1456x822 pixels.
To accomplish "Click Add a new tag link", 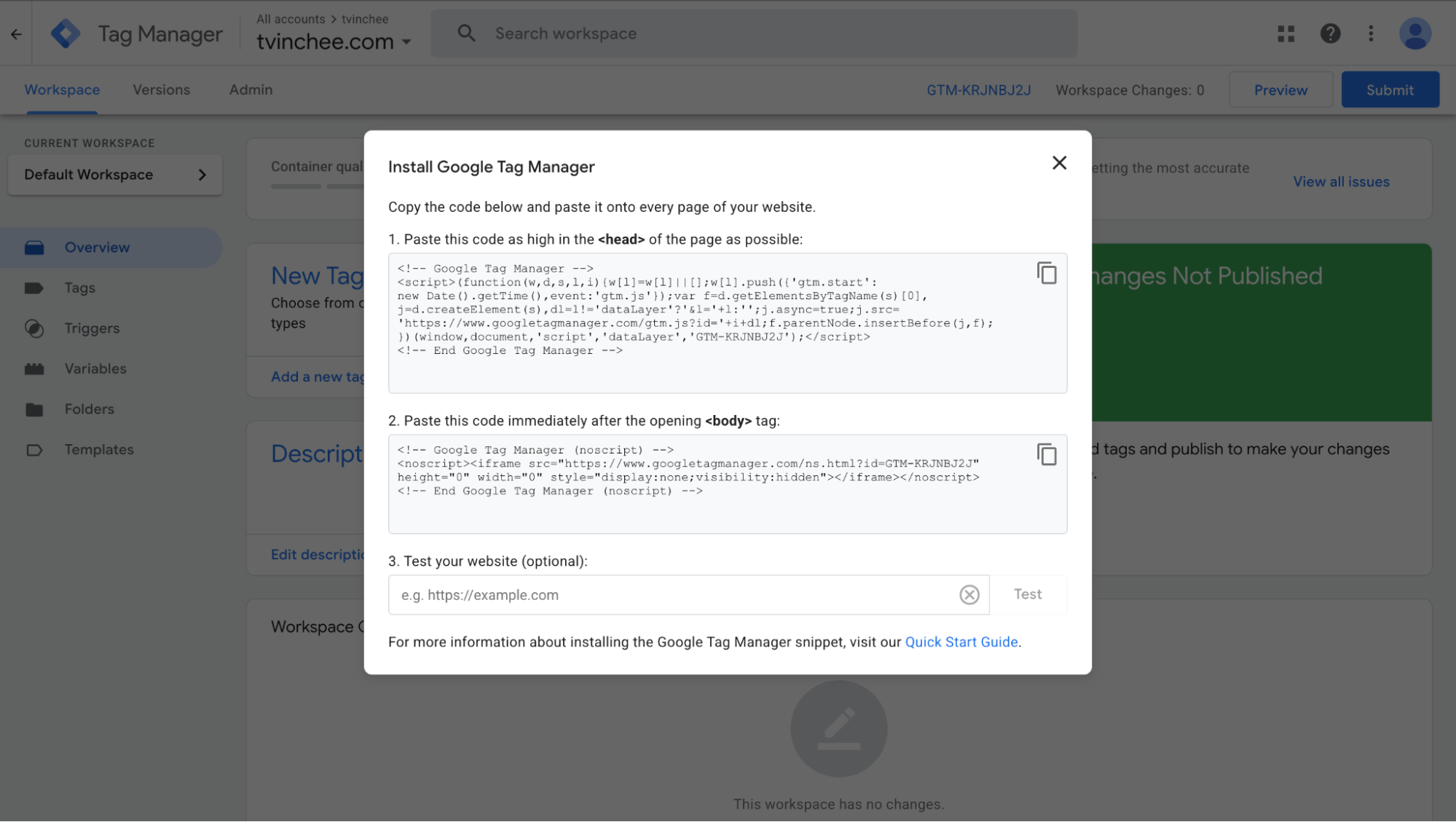I will tap(318, 377).
